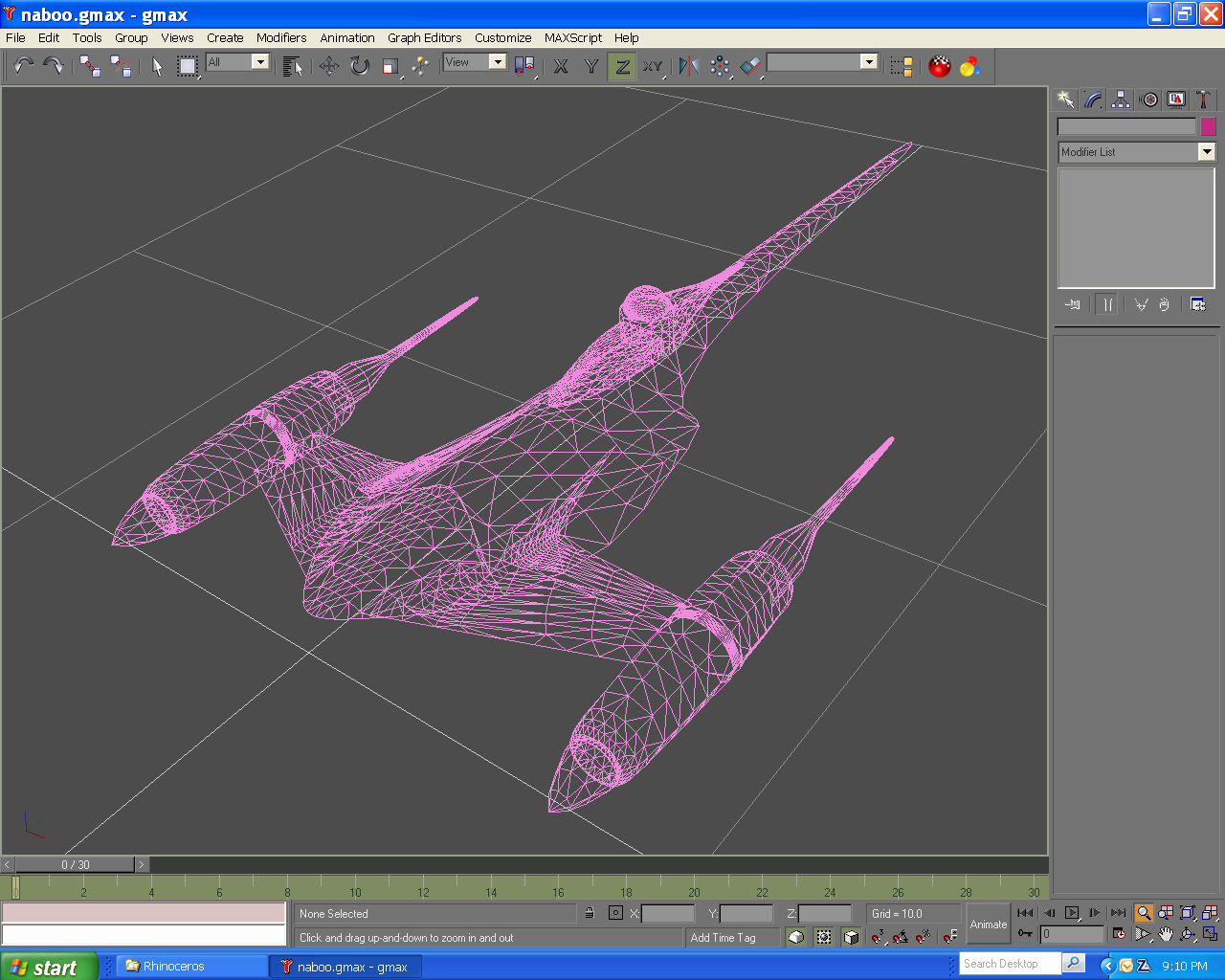Screen dimensions: 1225x980
Task: Activate the Select and Rotate tool
Action: 360,65
